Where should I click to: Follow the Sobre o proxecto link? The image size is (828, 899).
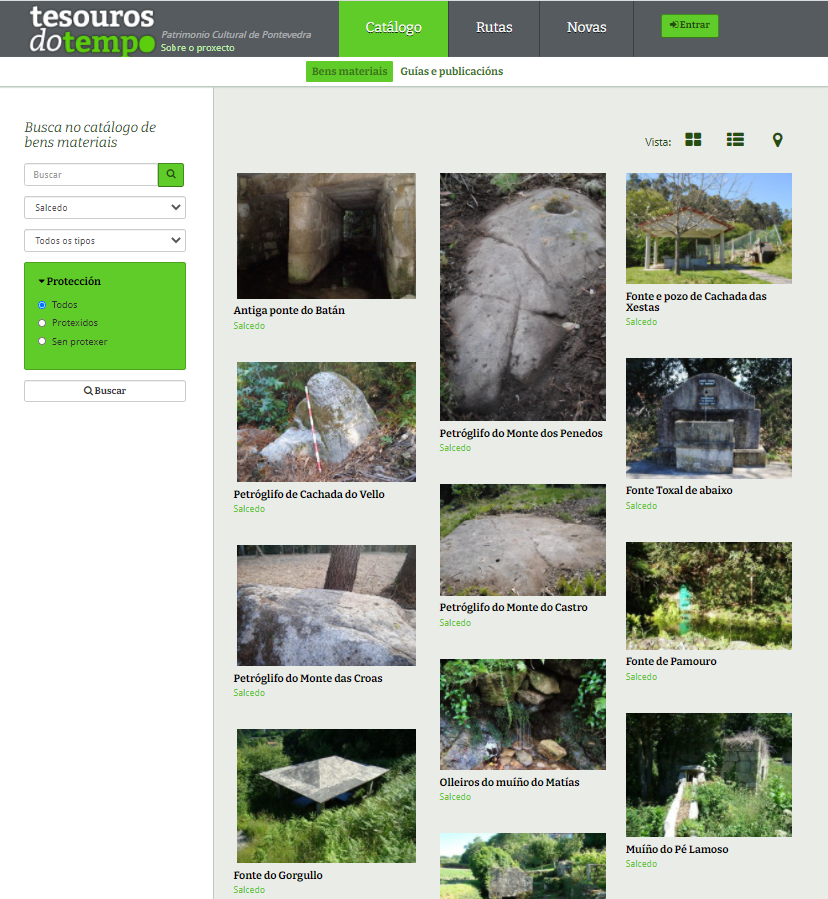(198, 47)
